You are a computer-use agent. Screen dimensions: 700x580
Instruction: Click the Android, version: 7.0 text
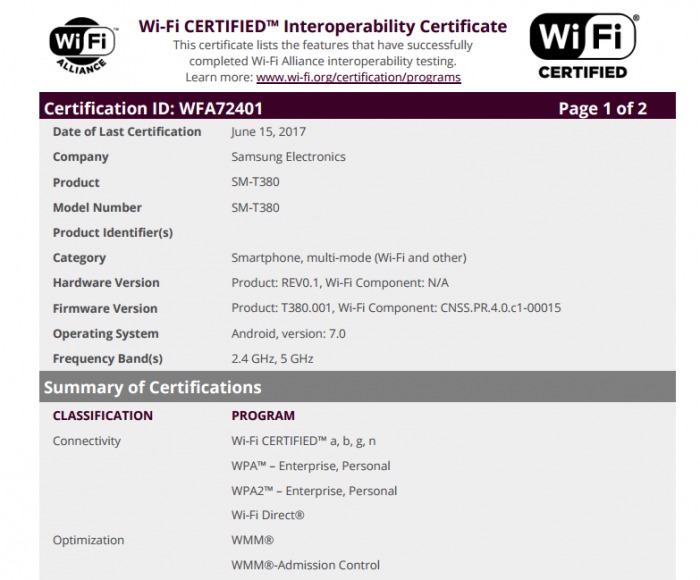coord(290,334)
